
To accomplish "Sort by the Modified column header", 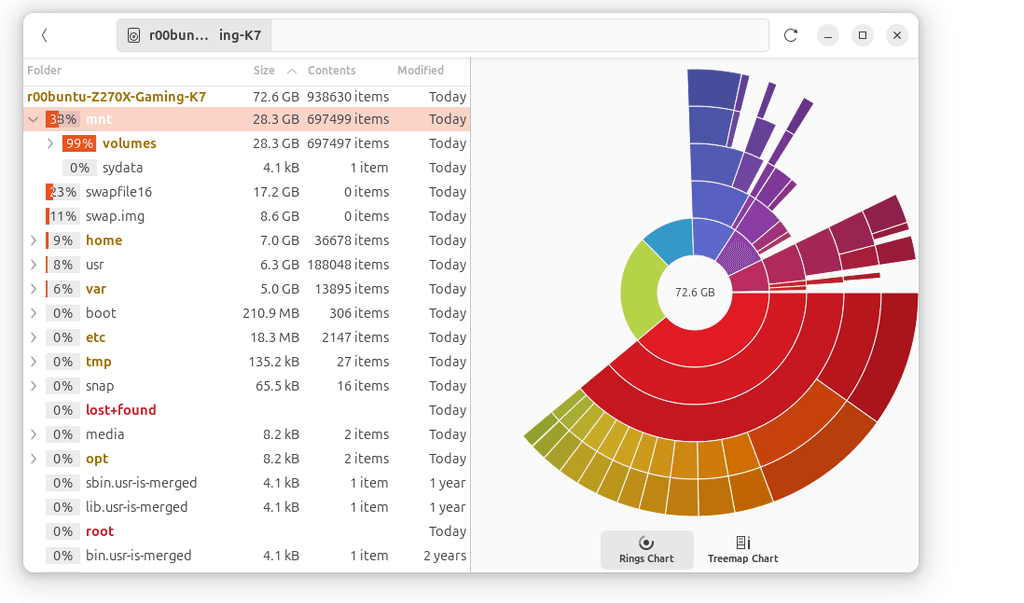I will [420, 71].
